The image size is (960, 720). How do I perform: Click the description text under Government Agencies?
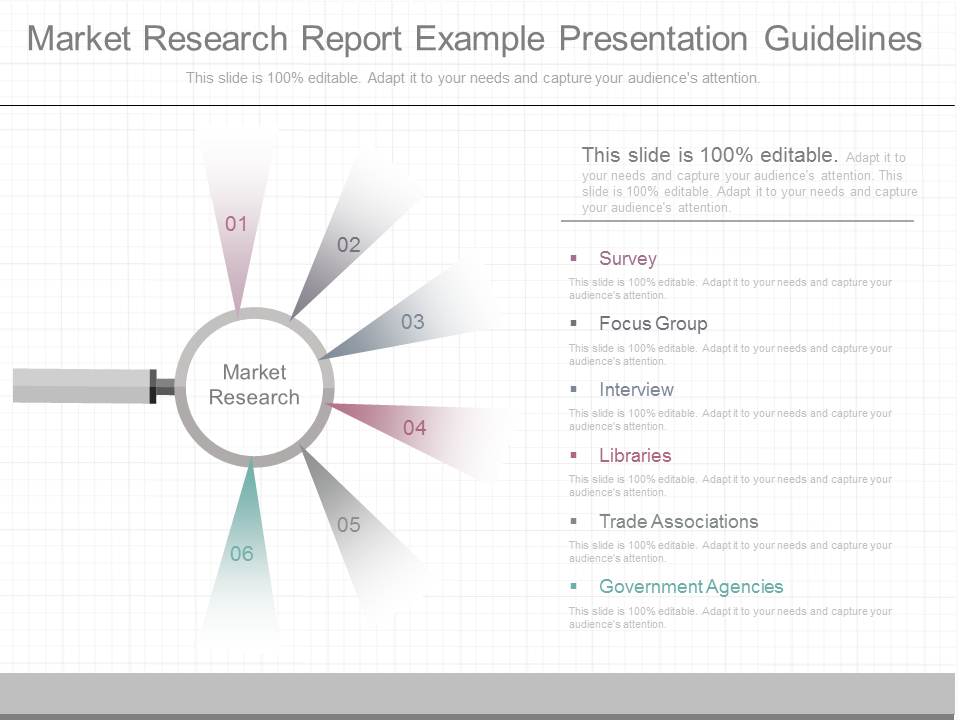point(730,618)
